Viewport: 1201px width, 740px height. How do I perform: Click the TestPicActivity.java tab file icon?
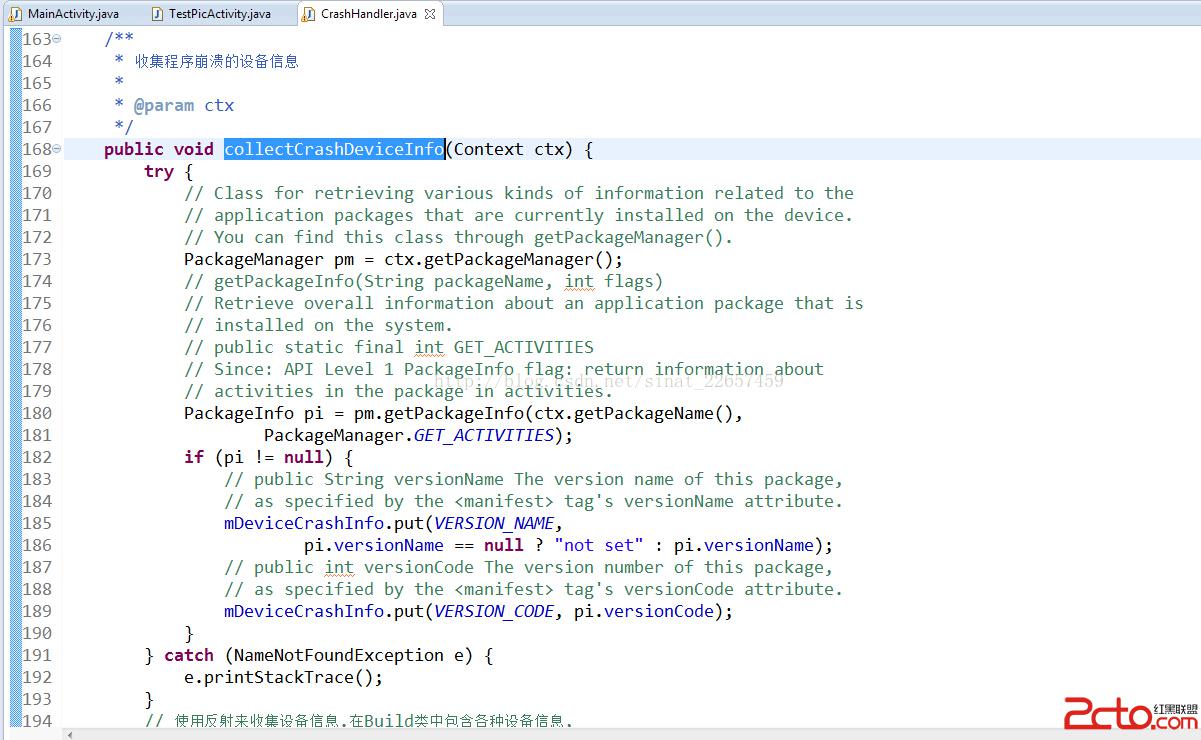(x=157, y=13)
